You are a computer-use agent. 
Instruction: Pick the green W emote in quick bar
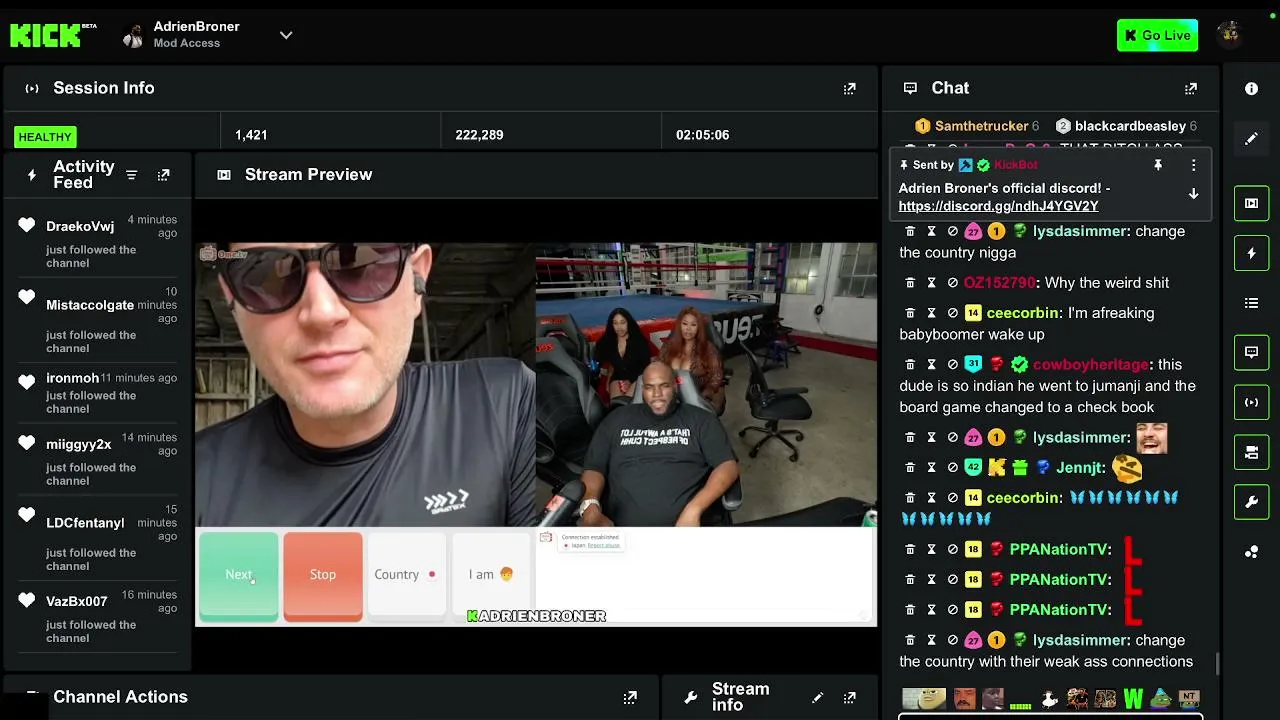click(1133, 698)
